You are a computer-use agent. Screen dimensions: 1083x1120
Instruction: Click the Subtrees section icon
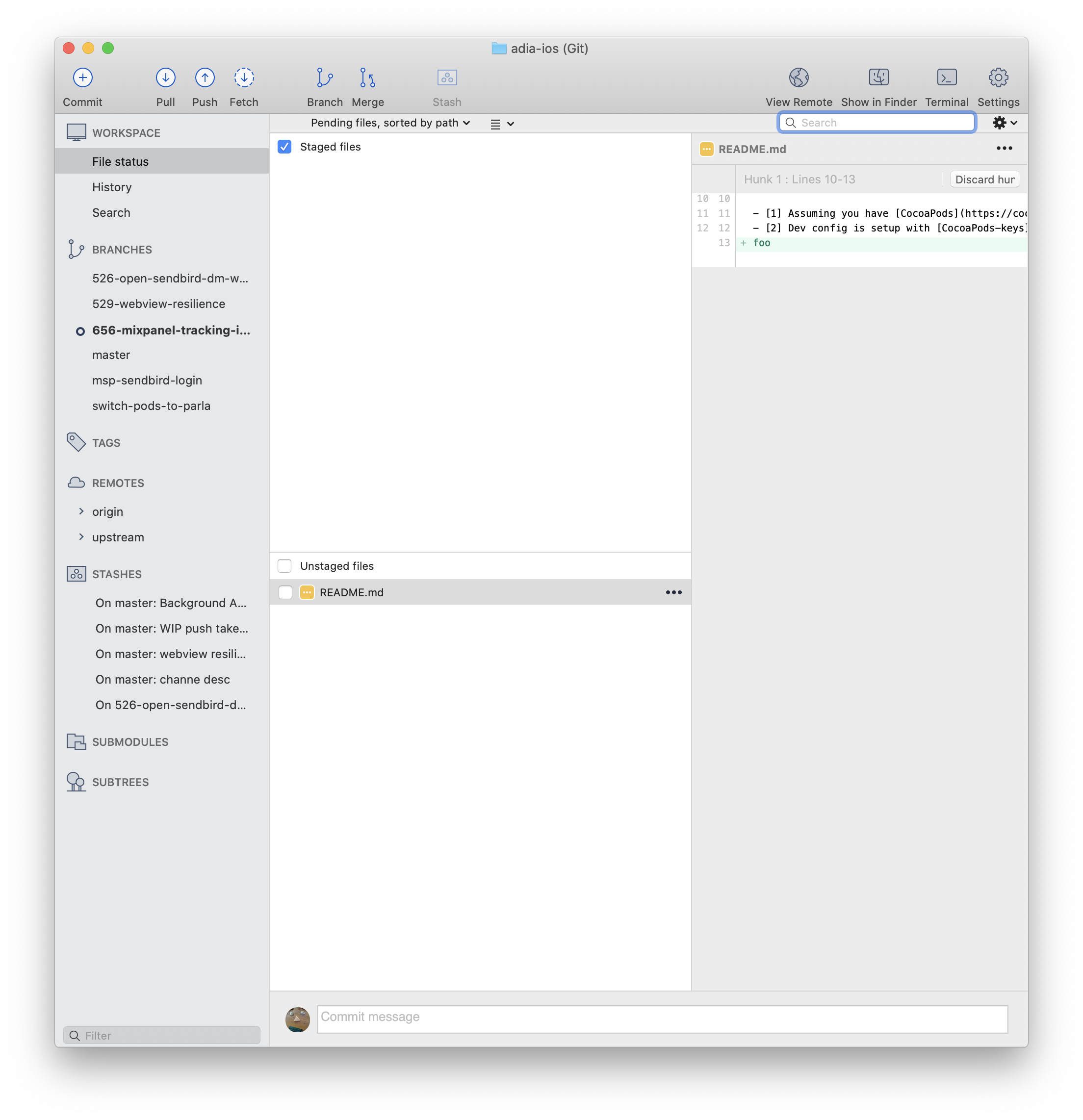76,781
